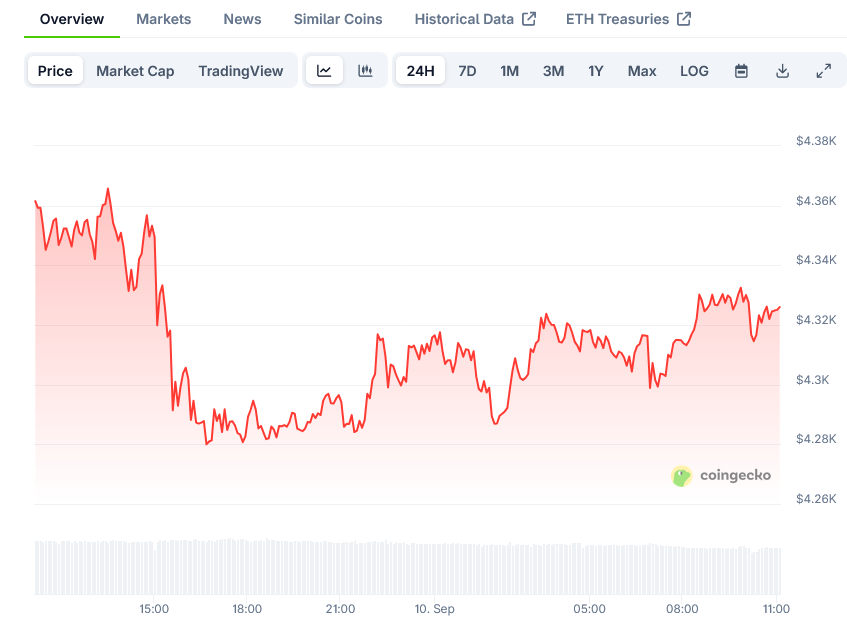This screenshot has height=625, width=847.
Task: Set time range to 1Y
Action: tap(596, 71)
